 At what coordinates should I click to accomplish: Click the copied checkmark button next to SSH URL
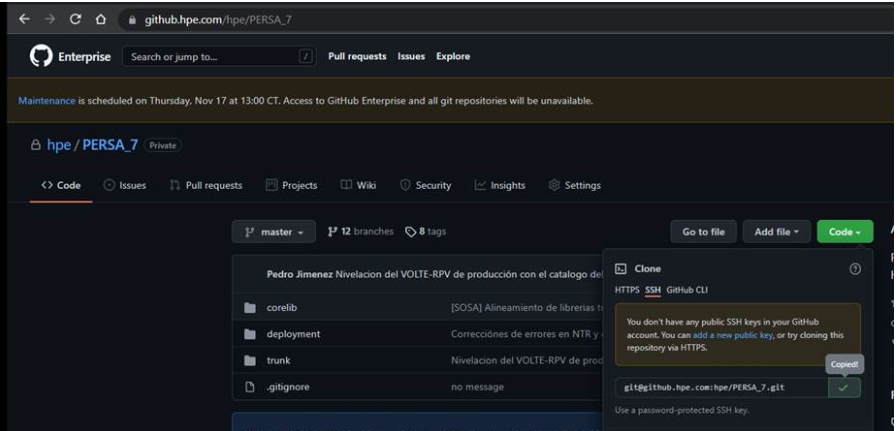click(x=843, y=387)
